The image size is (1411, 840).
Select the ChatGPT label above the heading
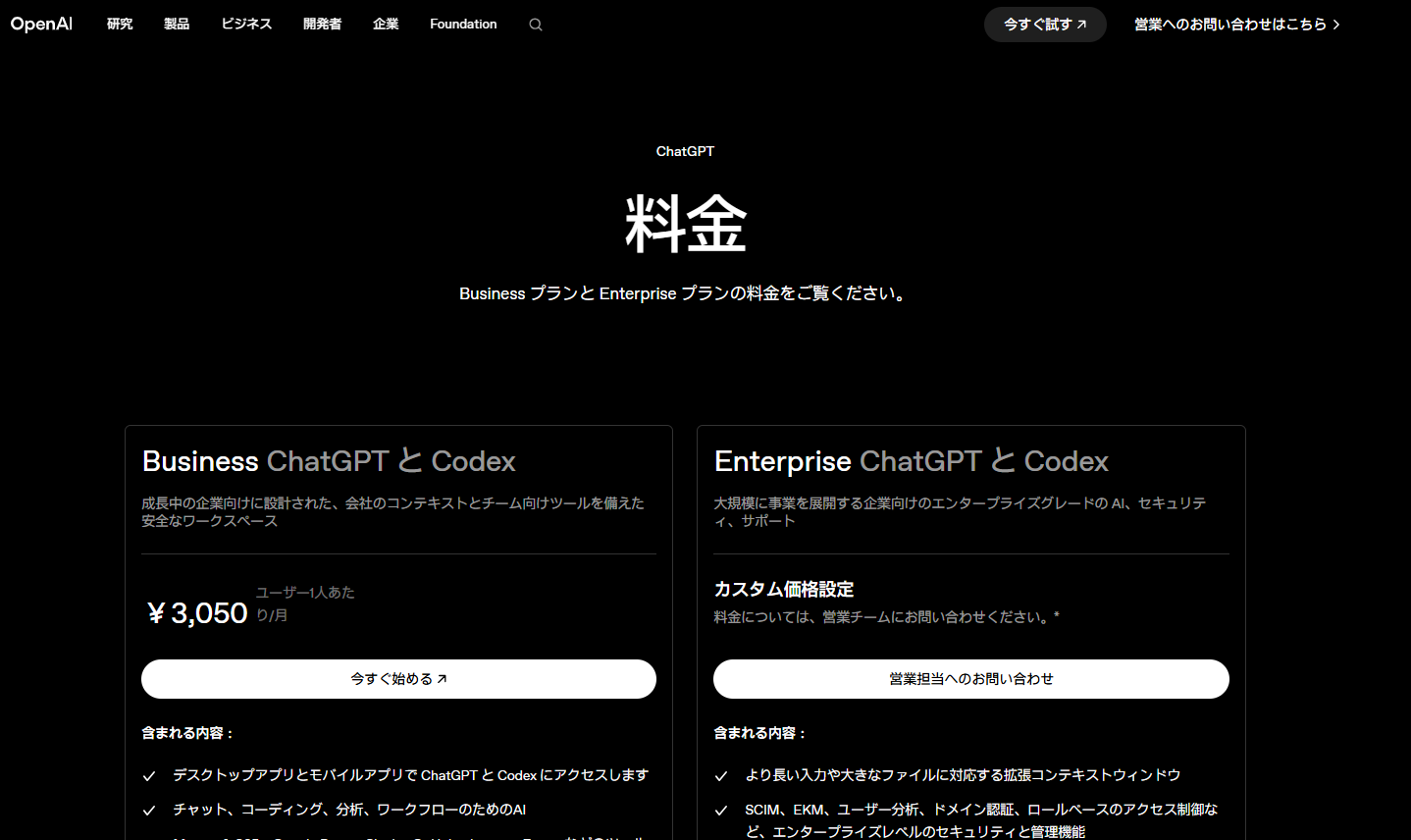(685, 151)
